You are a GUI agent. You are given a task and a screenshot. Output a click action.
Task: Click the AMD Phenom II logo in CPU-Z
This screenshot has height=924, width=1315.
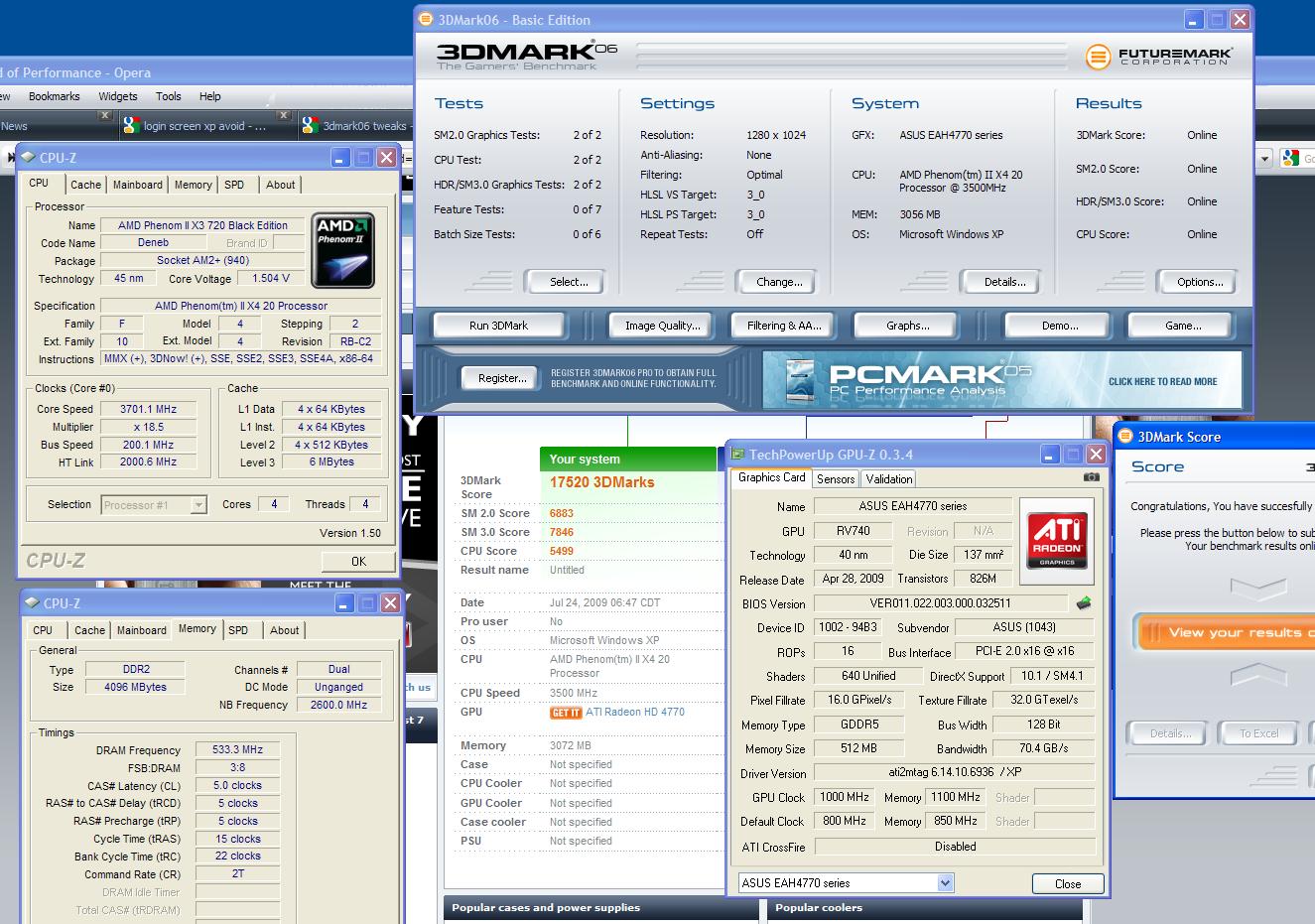[343, 250]
